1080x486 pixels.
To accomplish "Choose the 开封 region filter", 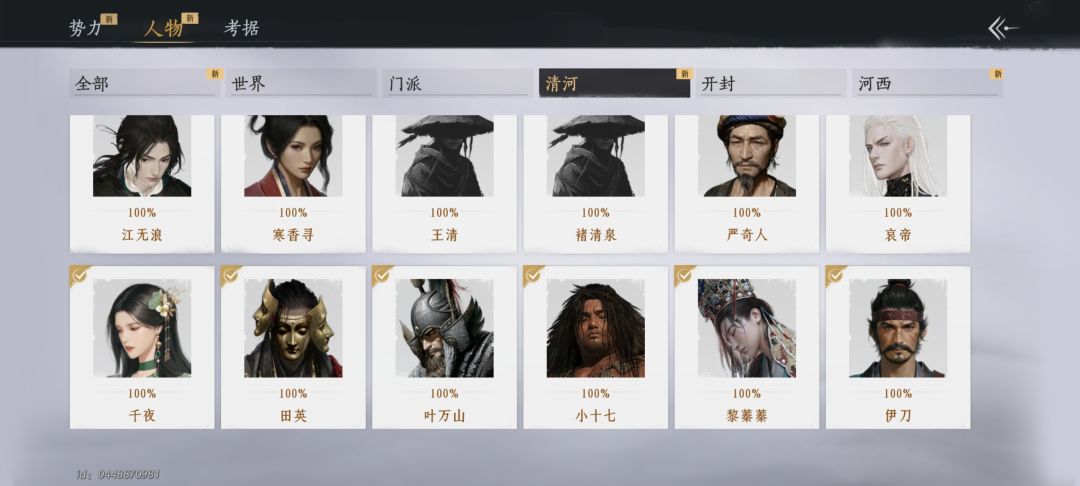I will [x=771, y=83].
